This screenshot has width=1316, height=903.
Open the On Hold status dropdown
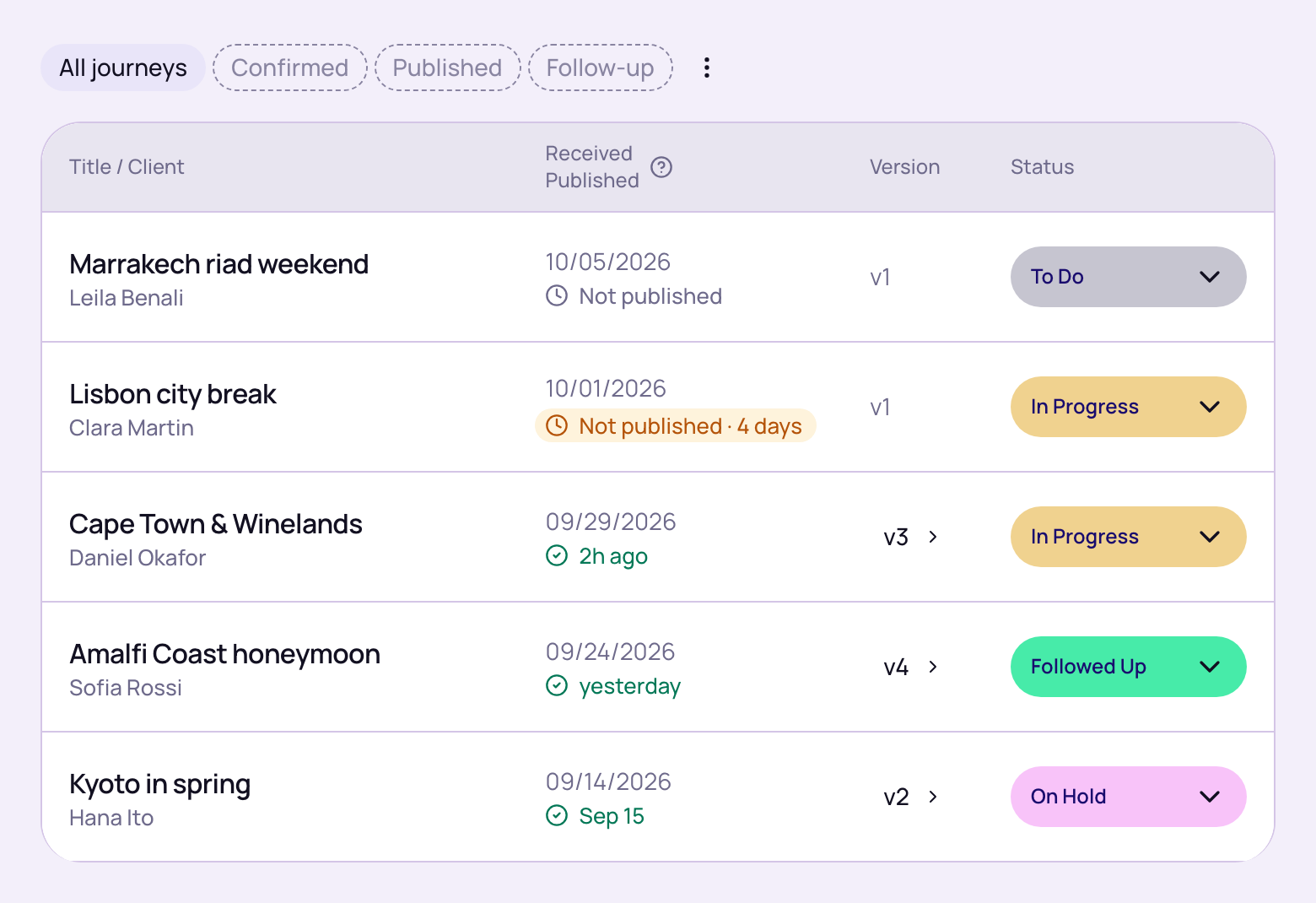pos(1129,797)
